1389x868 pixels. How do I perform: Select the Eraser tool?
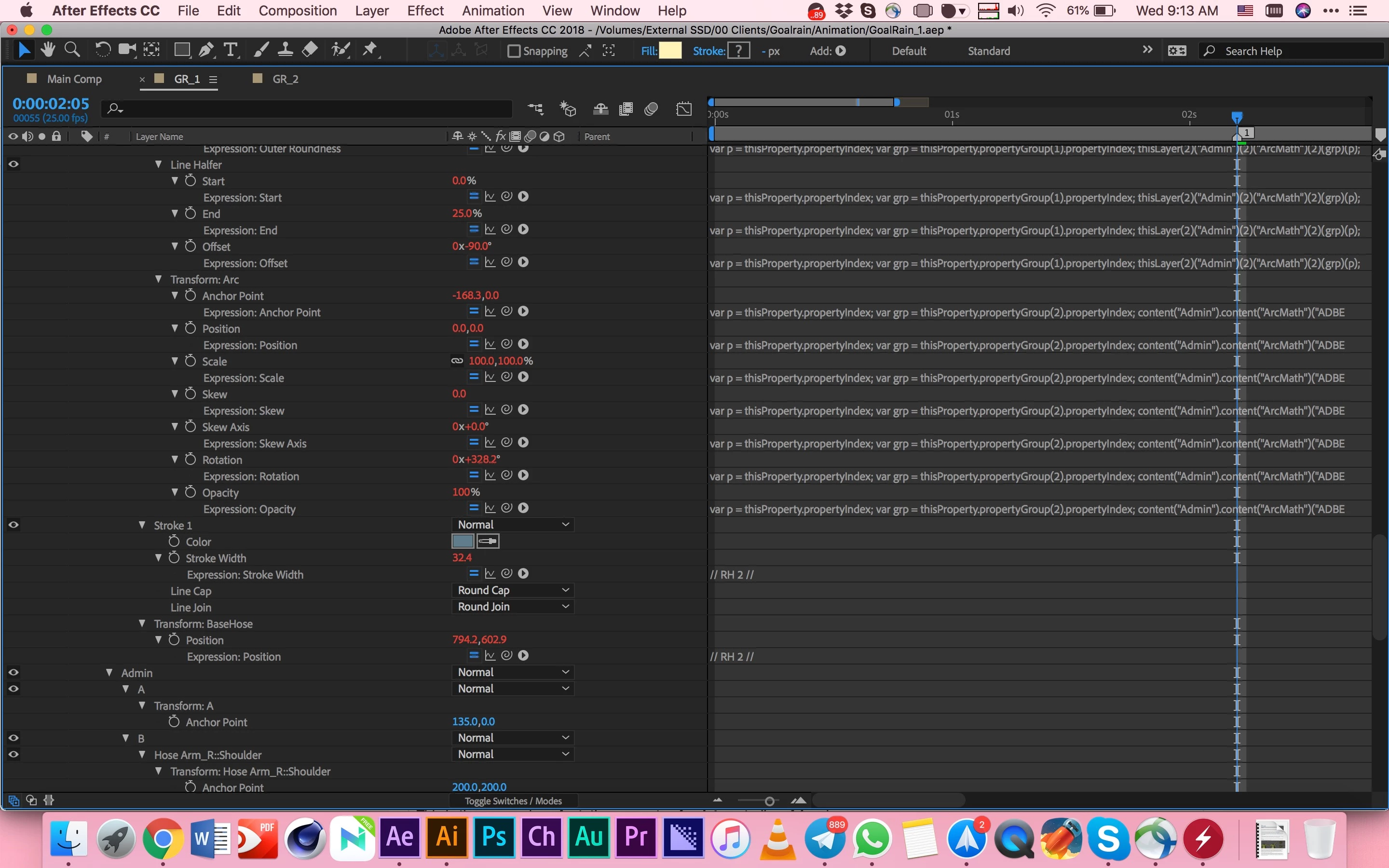click(309, 51)
